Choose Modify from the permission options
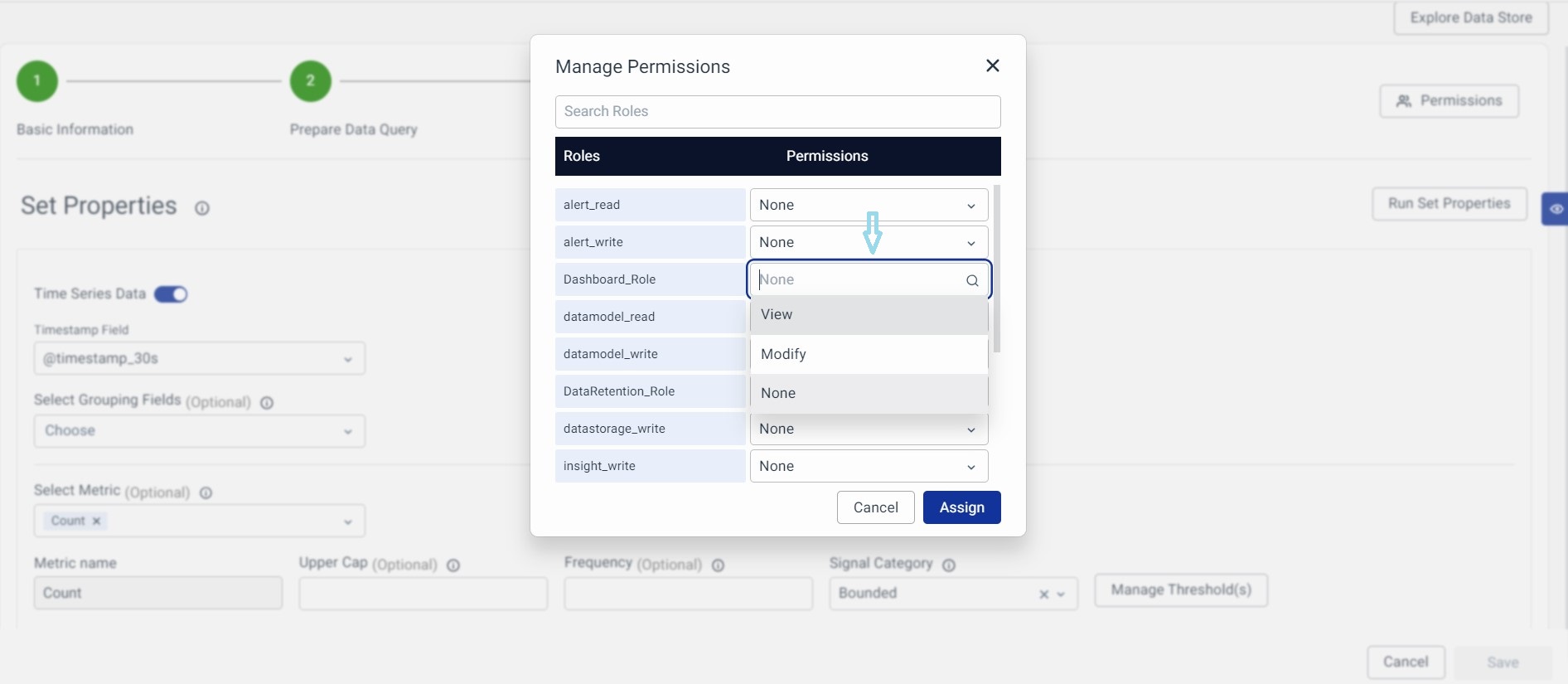 [x=869, y=354]
